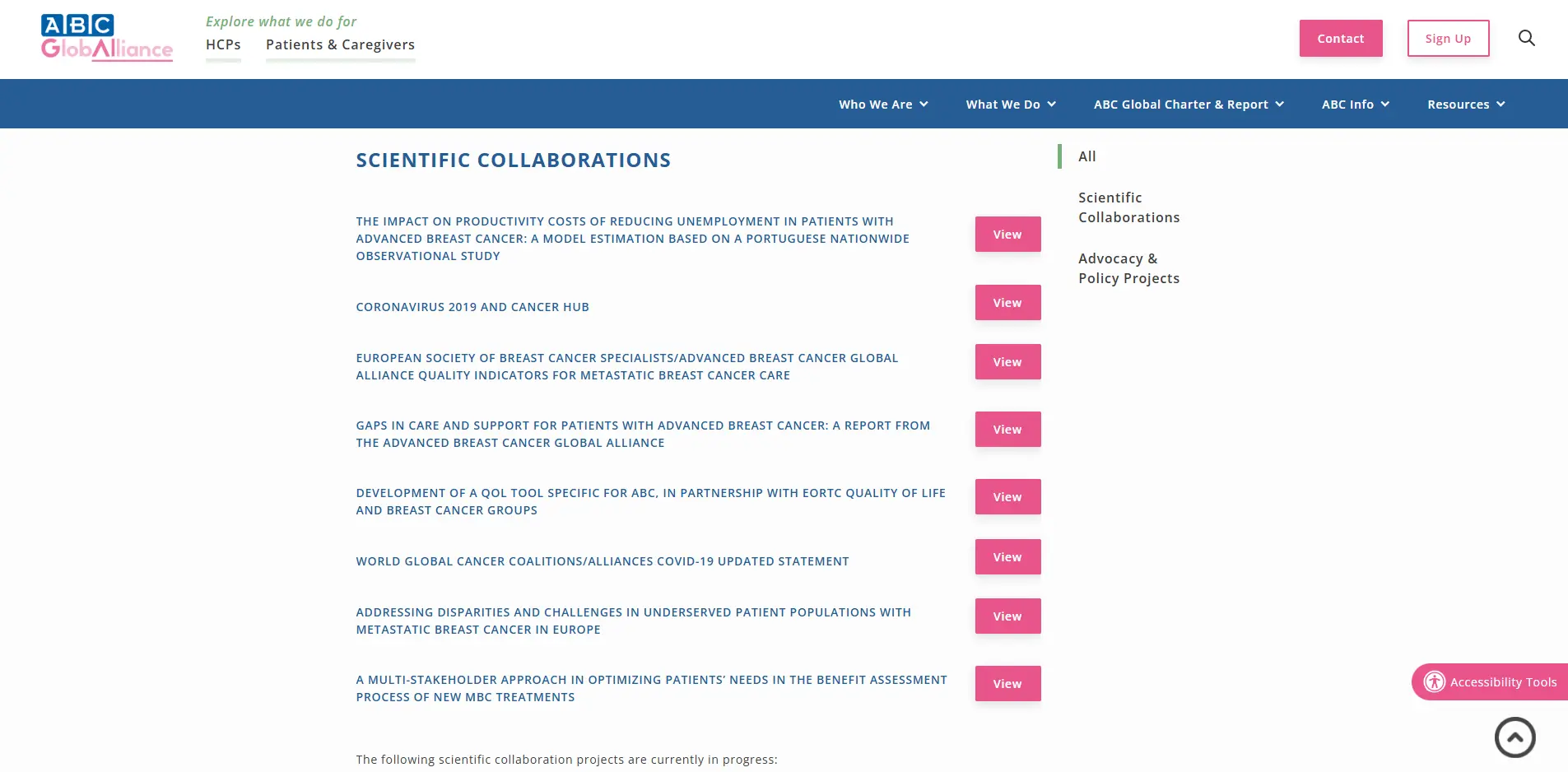View the World Global Cancer Coalitions COVID-19 statement
The height and width of the screenshot is (772, 1568).
pos(1007,556)
